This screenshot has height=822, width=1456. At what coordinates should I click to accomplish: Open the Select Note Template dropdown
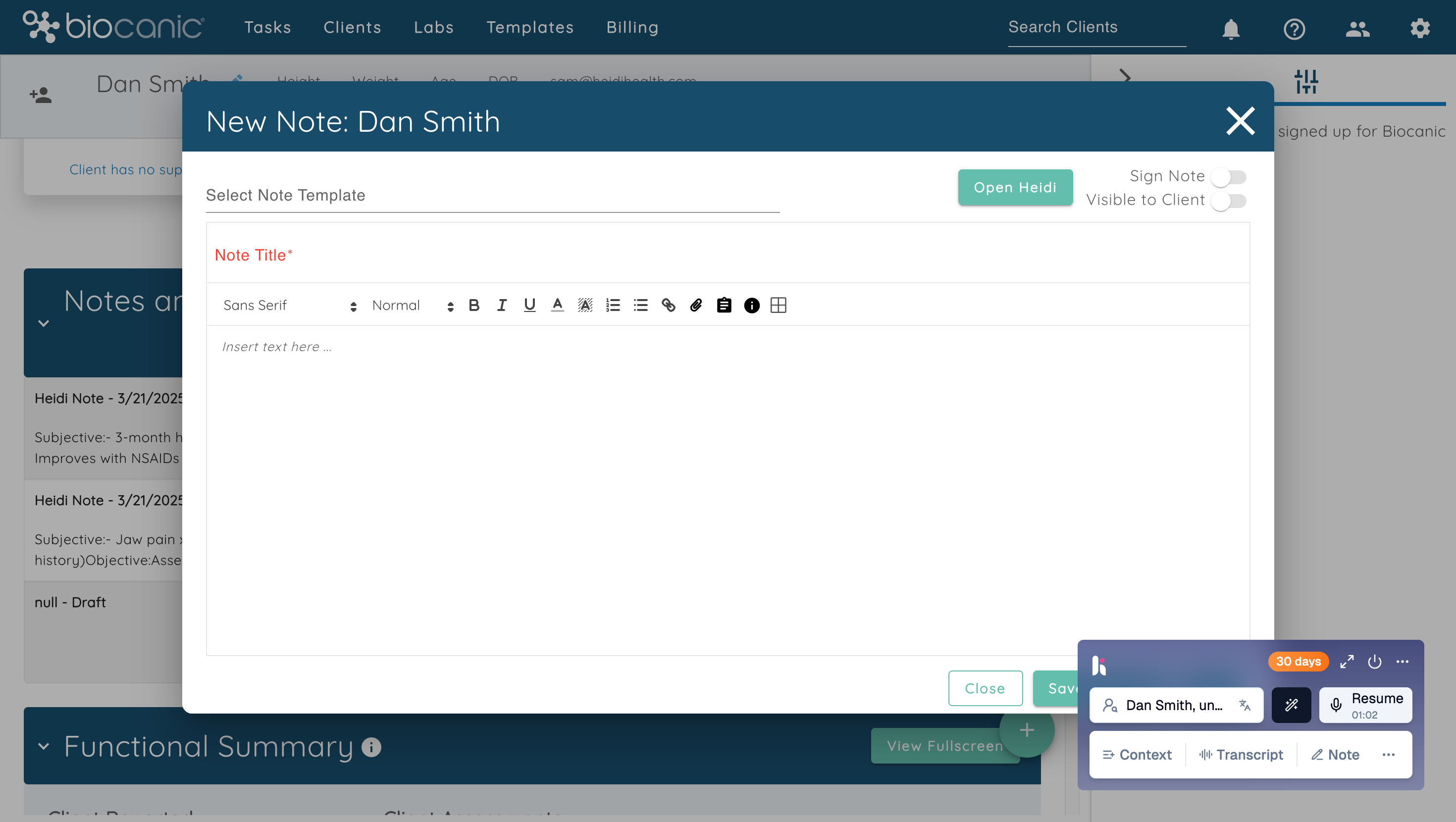pyautogui.click(x=492, y=196)
